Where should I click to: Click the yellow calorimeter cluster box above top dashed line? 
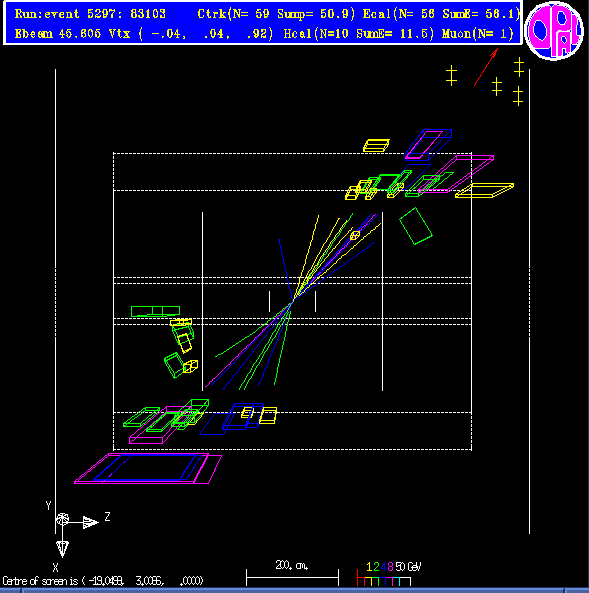click(376, 146)
